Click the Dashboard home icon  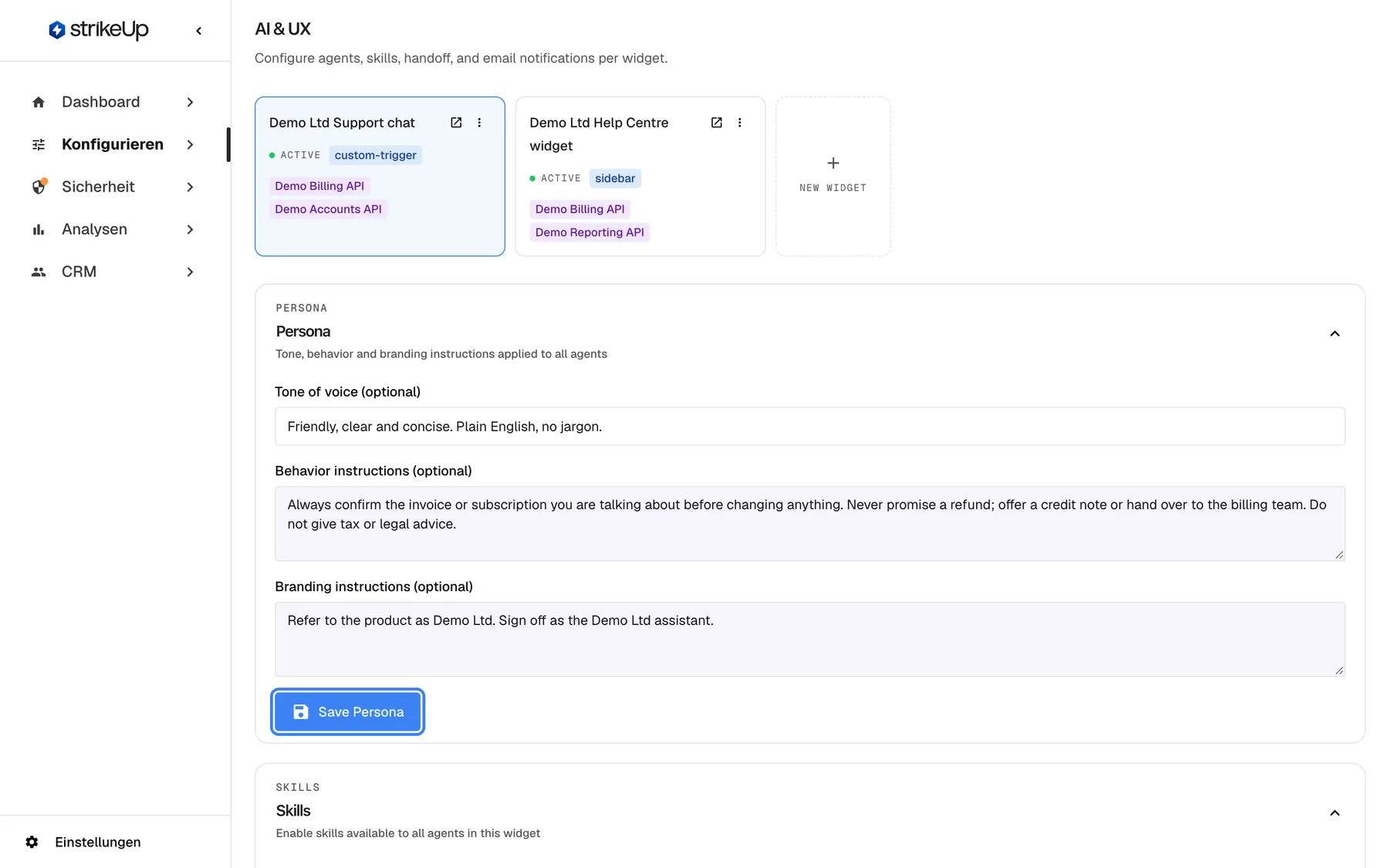tap(39, 102)
